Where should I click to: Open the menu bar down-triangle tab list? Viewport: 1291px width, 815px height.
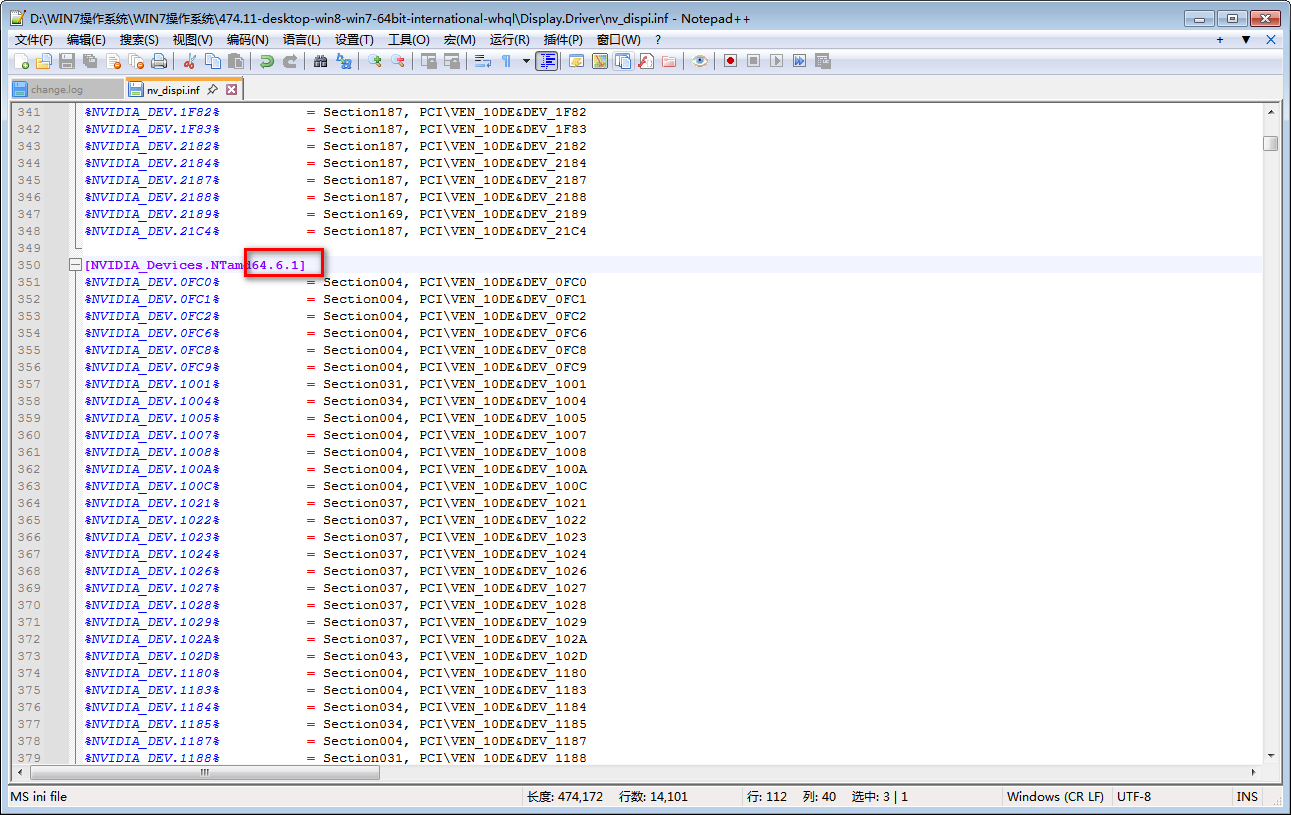coord(1246,40)
